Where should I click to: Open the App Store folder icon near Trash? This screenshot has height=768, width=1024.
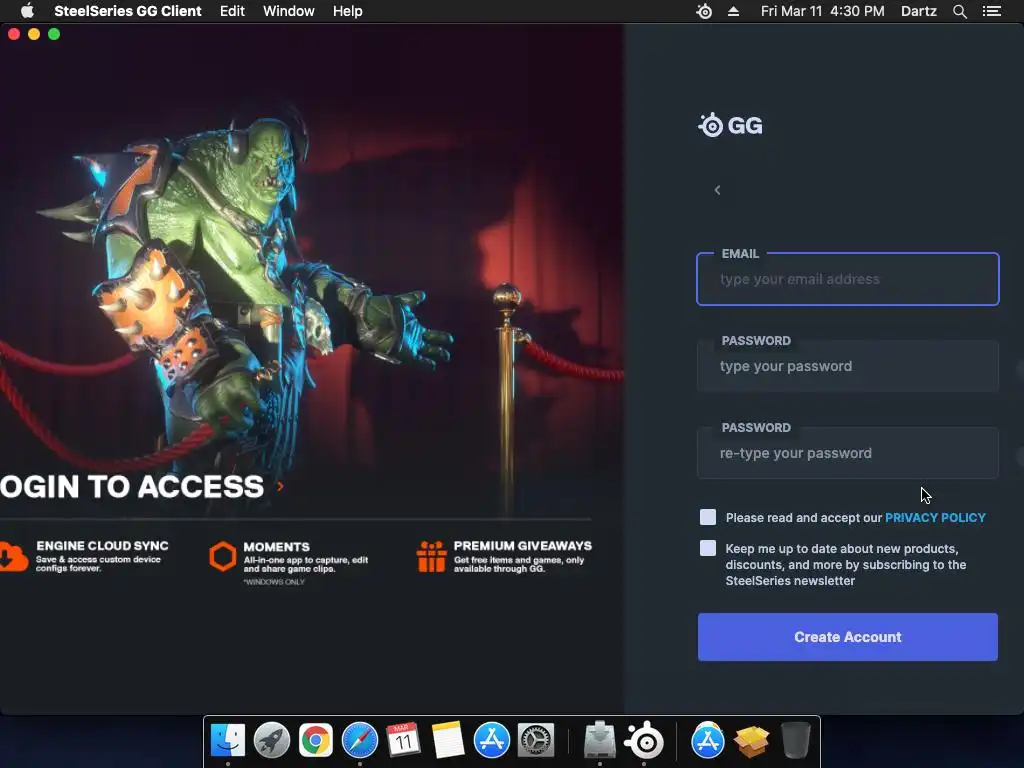coord(708,741)
